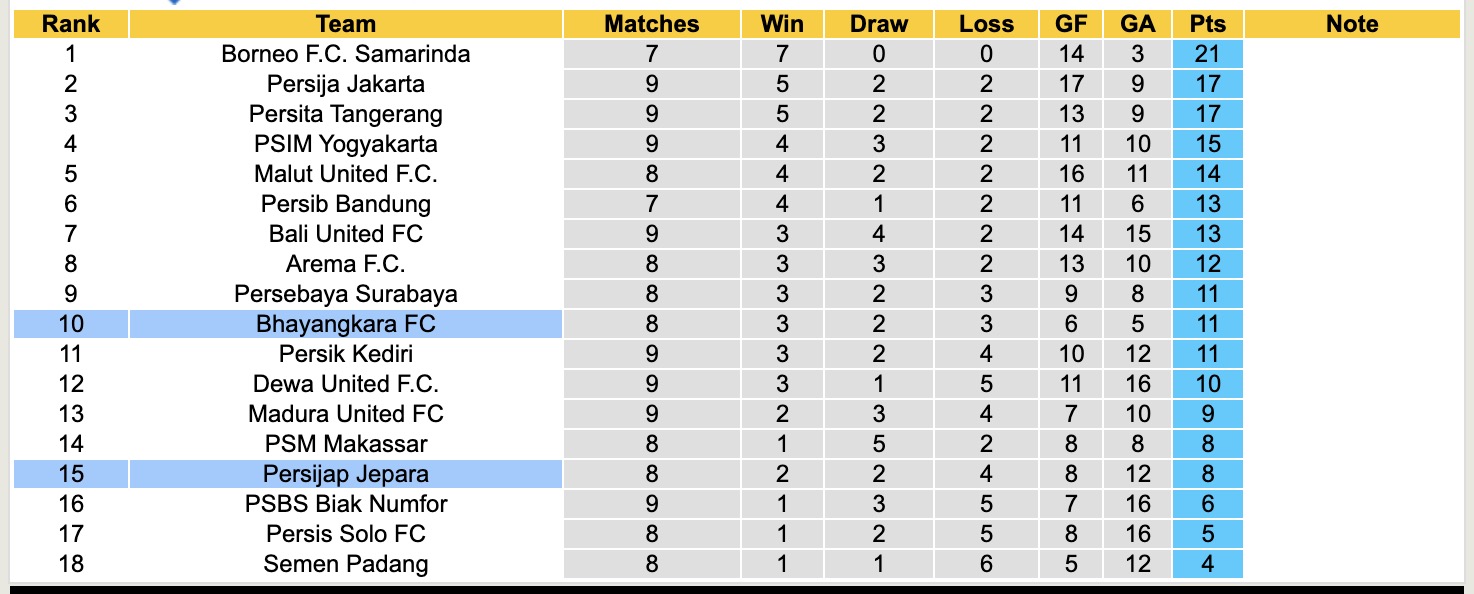Open the Persijap Jepara team entry
1474x594 pixels.
pyautogui.click(x=346, y=474)
